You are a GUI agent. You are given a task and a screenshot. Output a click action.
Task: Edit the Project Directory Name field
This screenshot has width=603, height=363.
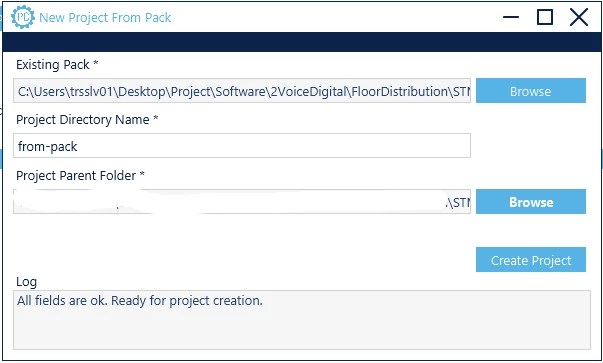pos(242,146)
